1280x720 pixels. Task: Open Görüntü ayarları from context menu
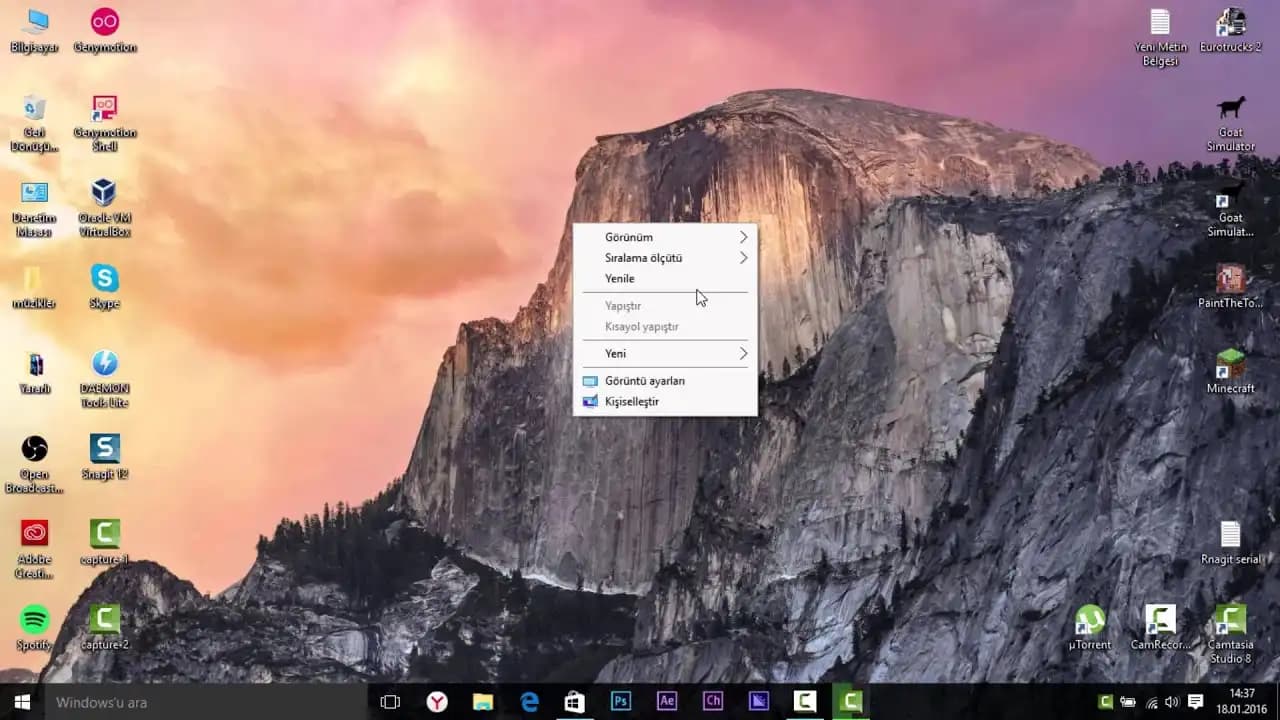tap(645, 381)
